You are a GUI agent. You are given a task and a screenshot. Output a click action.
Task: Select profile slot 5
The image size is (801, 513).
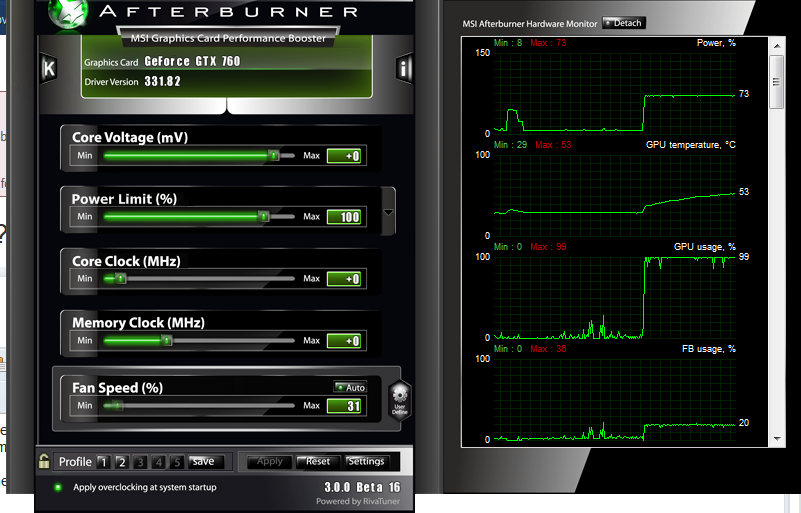[x=177, y=462]
